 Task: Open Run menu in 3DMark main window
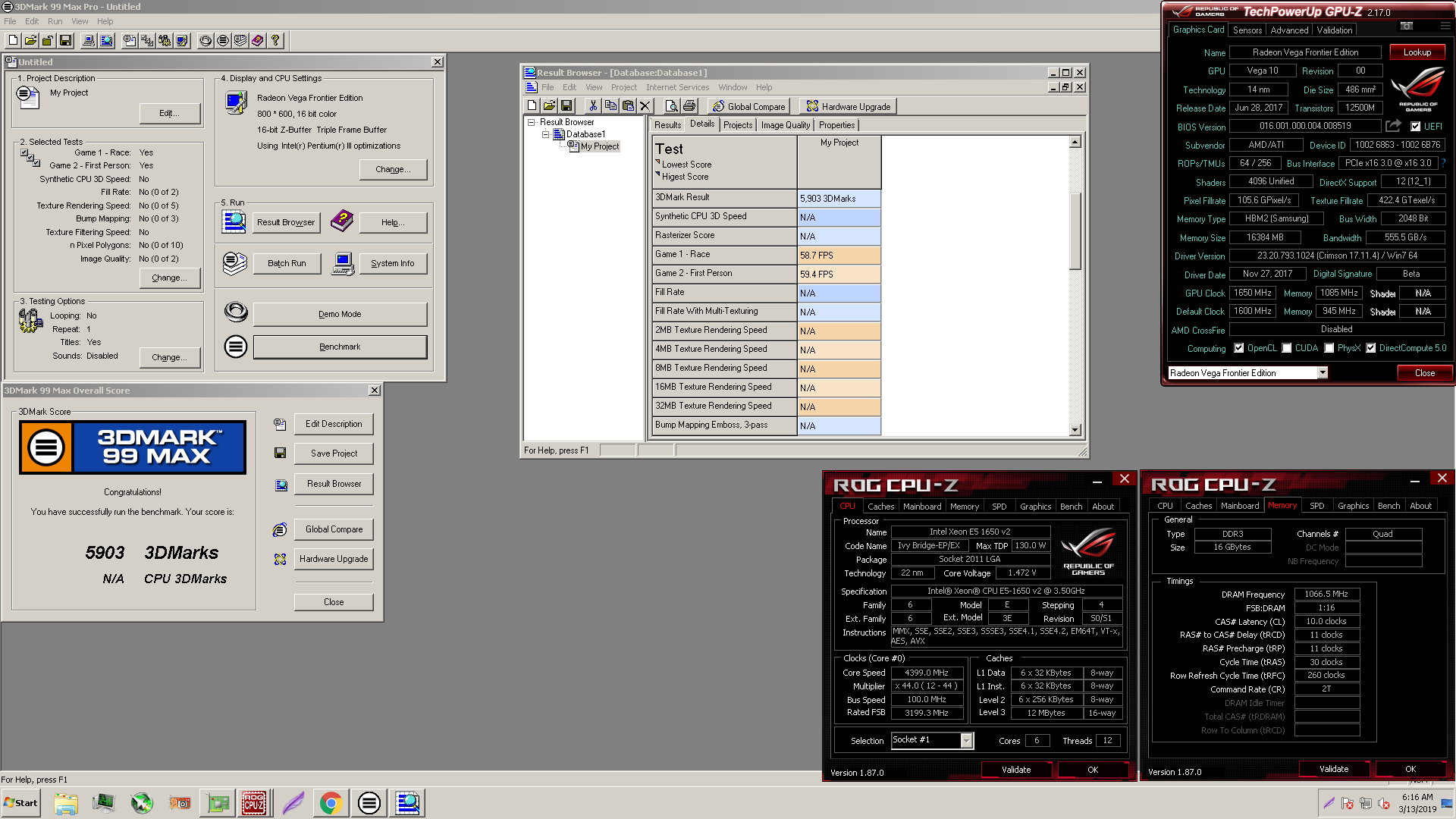pyautogui.click(x=55, y=21)
